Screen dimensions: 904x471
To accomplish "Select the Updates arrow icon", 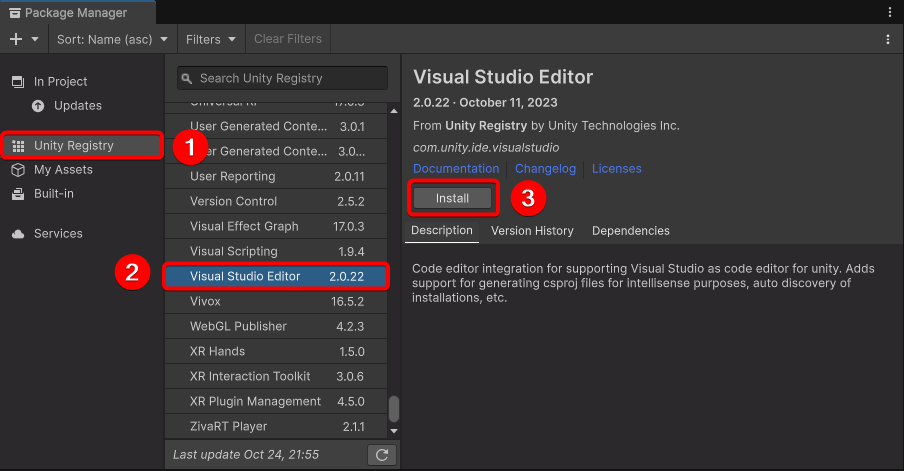I will pyautogui.click(x=38, y=106).
